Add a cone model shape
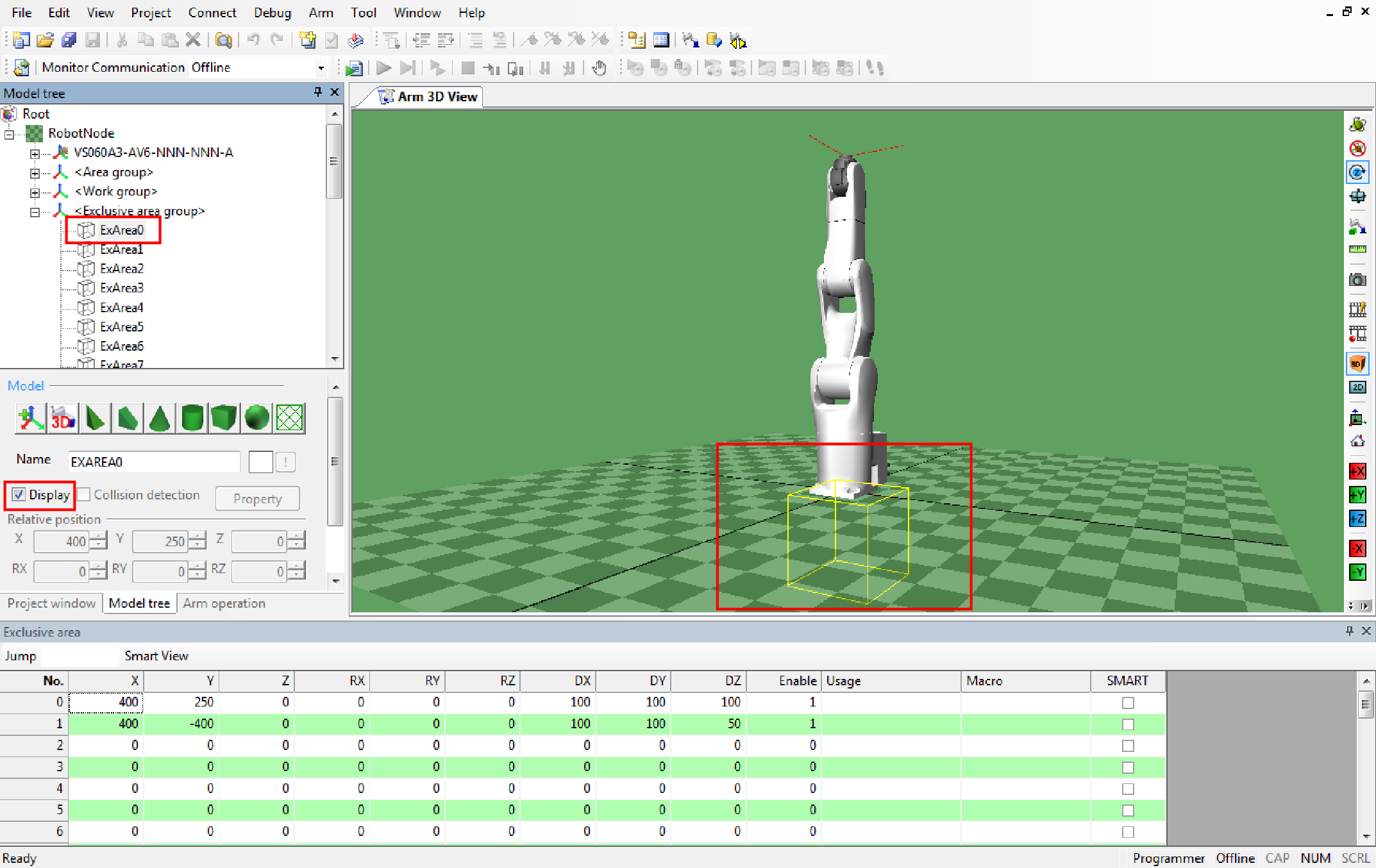Viewport: 1376px width, 868px height. click(x=160, y=419)
